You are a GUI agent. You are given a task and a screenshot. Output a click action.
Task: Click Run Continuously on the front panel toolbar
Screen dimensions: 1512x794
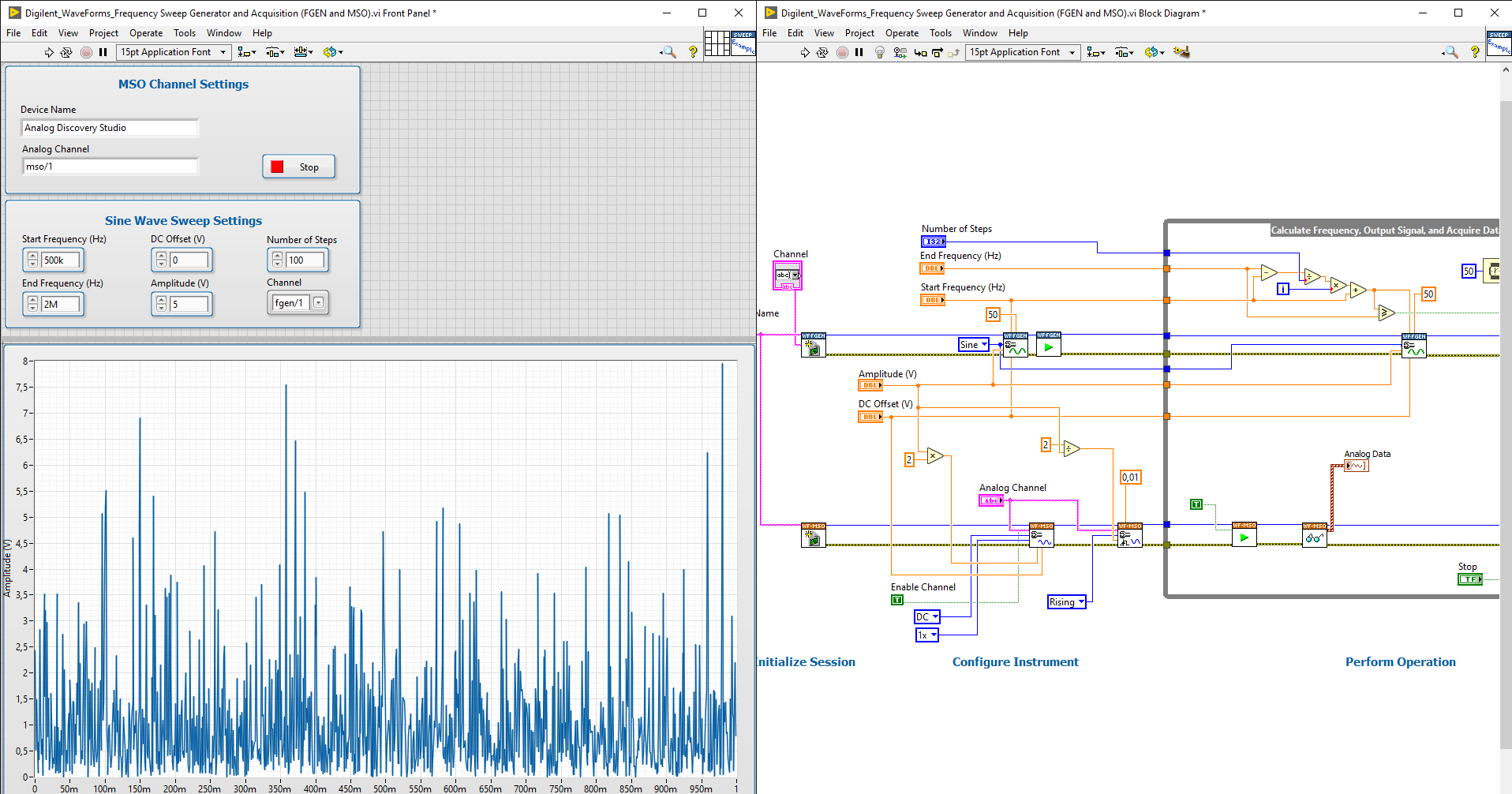66,52
